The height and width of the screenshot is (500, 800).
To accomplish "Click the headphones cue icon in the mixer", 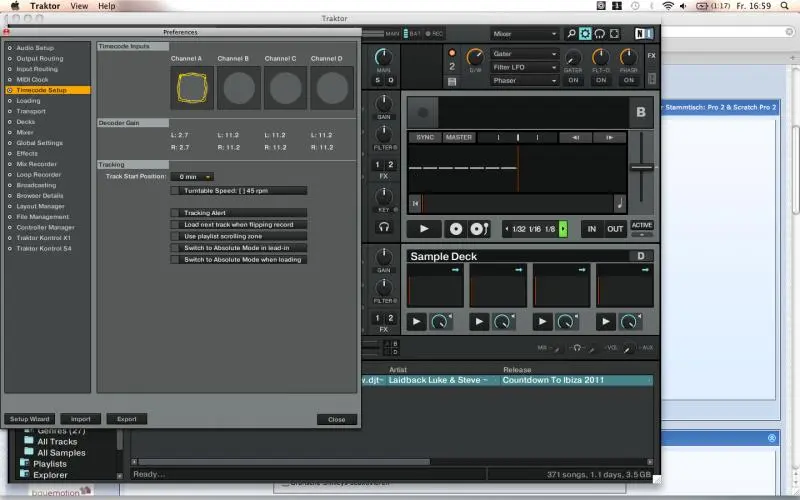I will point(383,227).
